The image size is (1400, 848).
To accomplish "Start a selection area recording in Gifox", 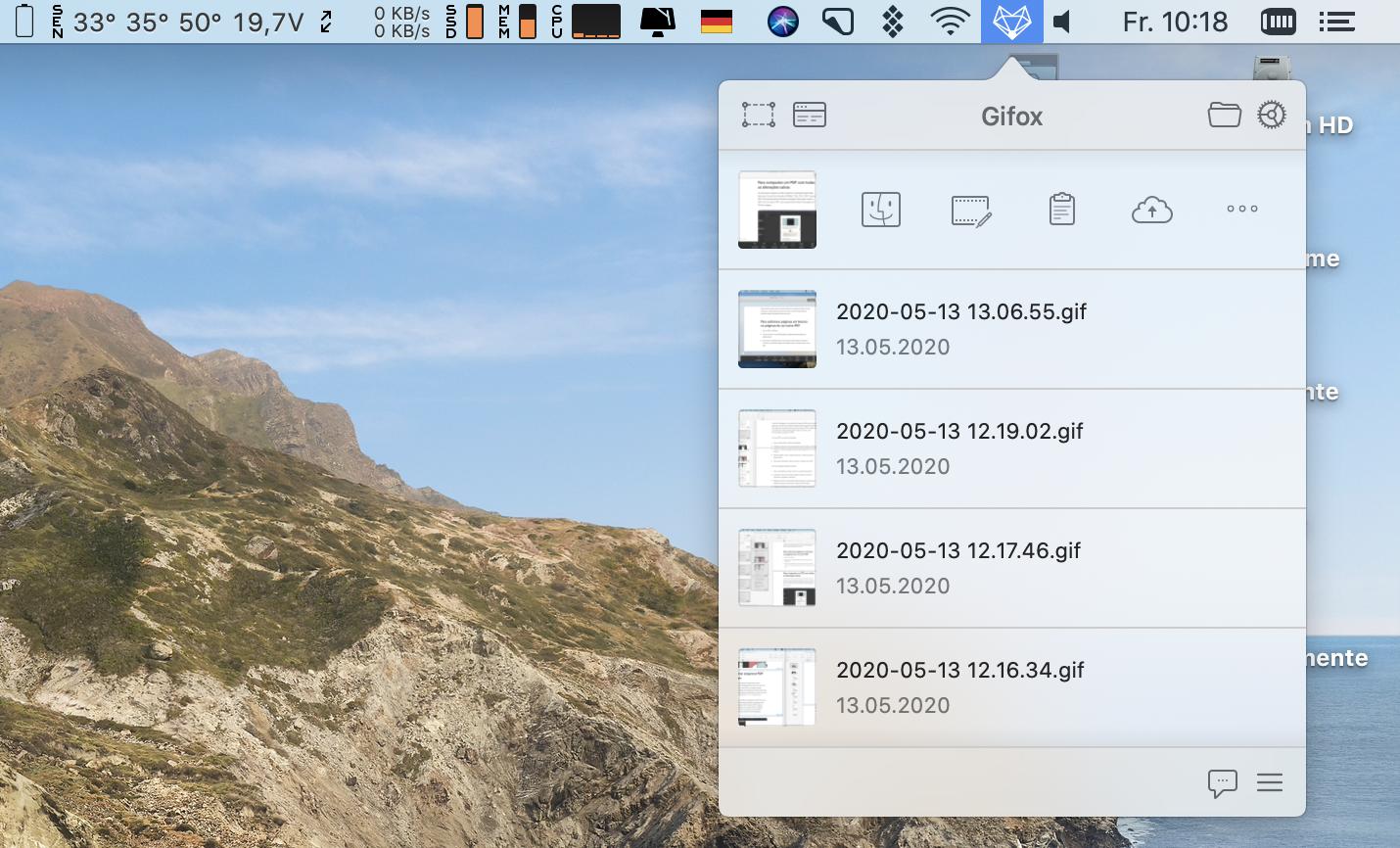I will click(759, 115).
